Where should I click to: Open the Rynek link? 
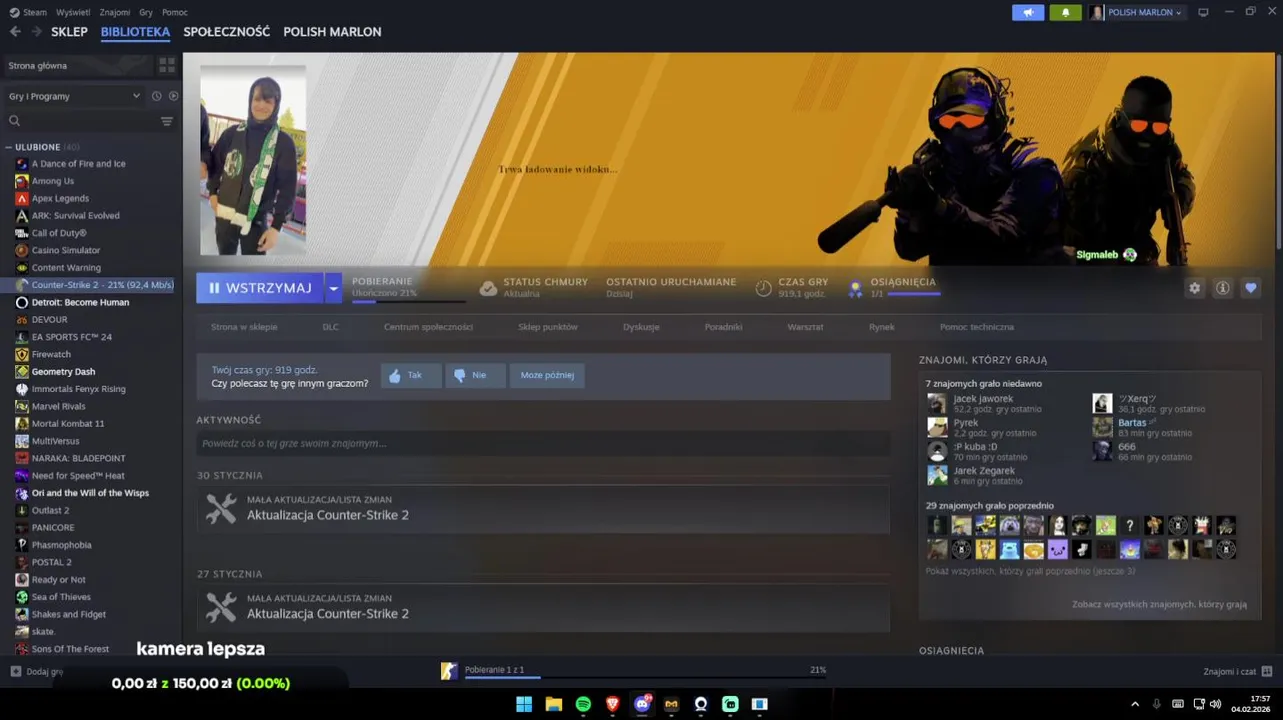tap(882, 327)
